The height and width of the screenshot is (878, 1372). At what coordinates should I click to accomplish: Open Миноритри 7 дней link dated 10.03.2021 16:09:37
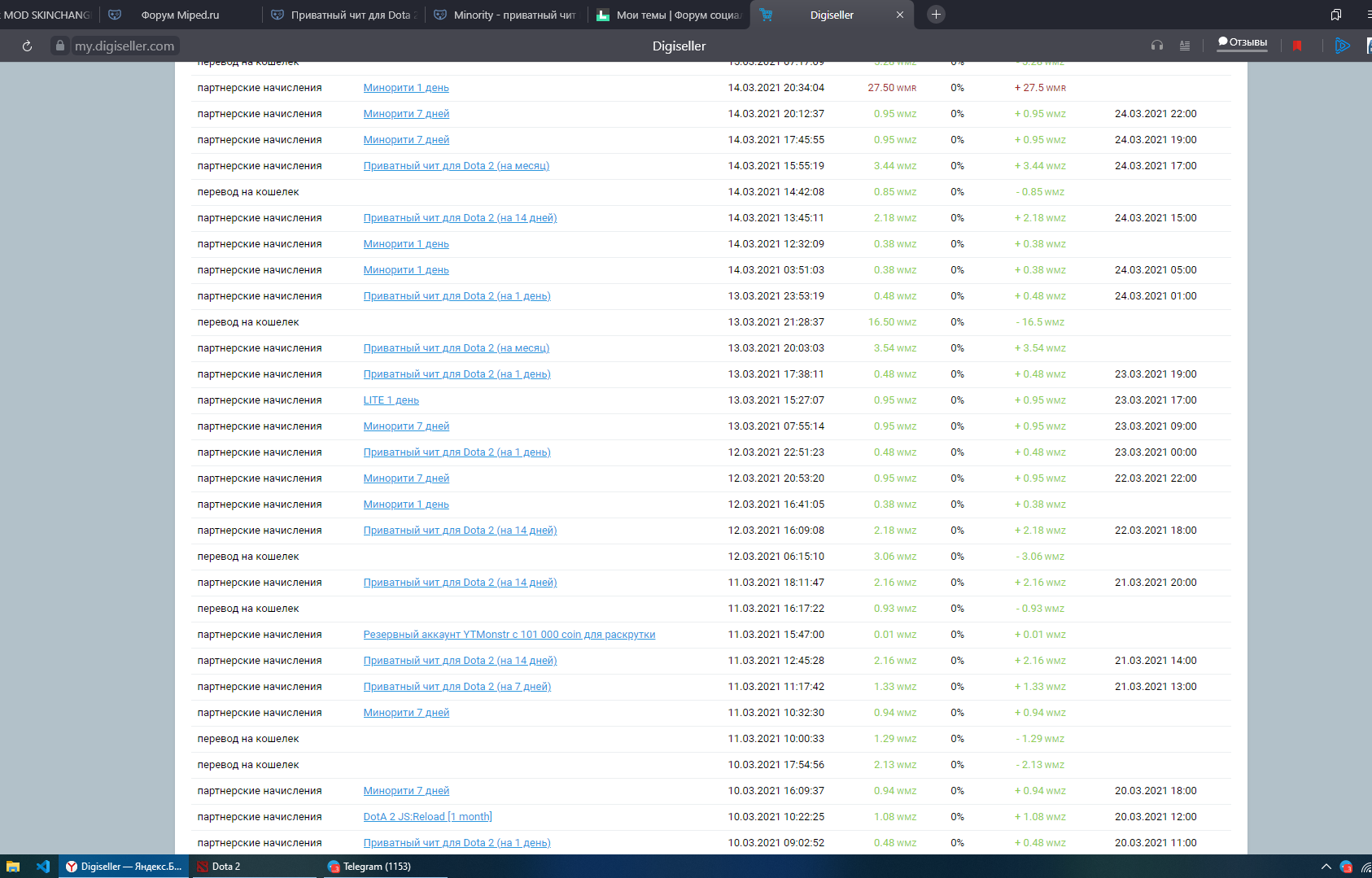pyautogui.click(x=406, y=791)
